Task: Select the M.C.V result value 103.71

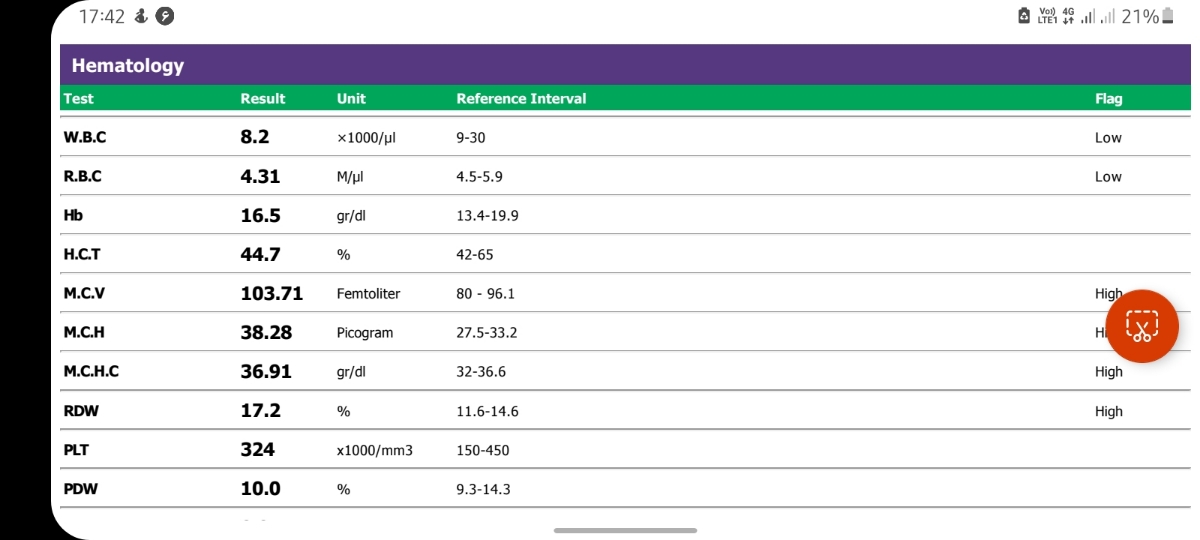Action: pos(271,293)
